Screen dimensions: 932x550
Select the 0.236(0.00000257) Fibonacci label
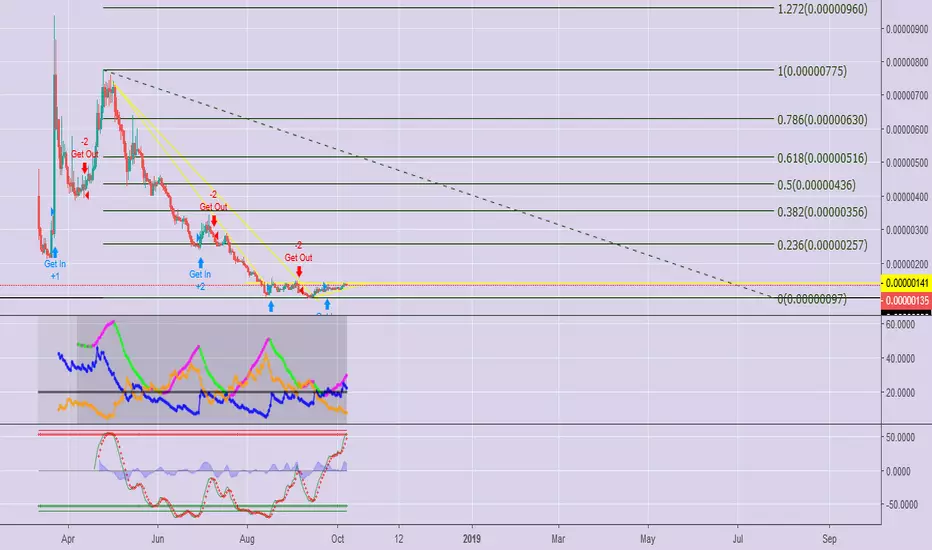(x=822, y=245)
